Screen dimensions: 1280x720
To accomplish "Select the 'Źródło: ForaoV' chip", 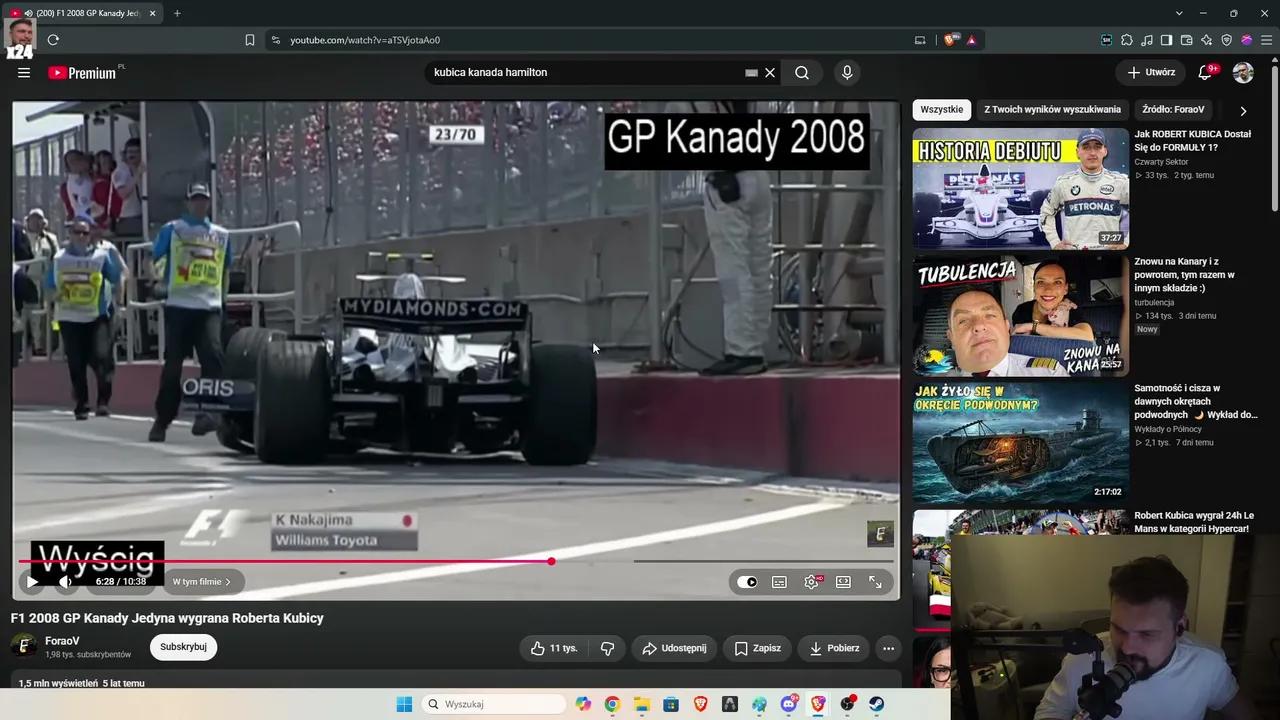I will [1173, 109].
